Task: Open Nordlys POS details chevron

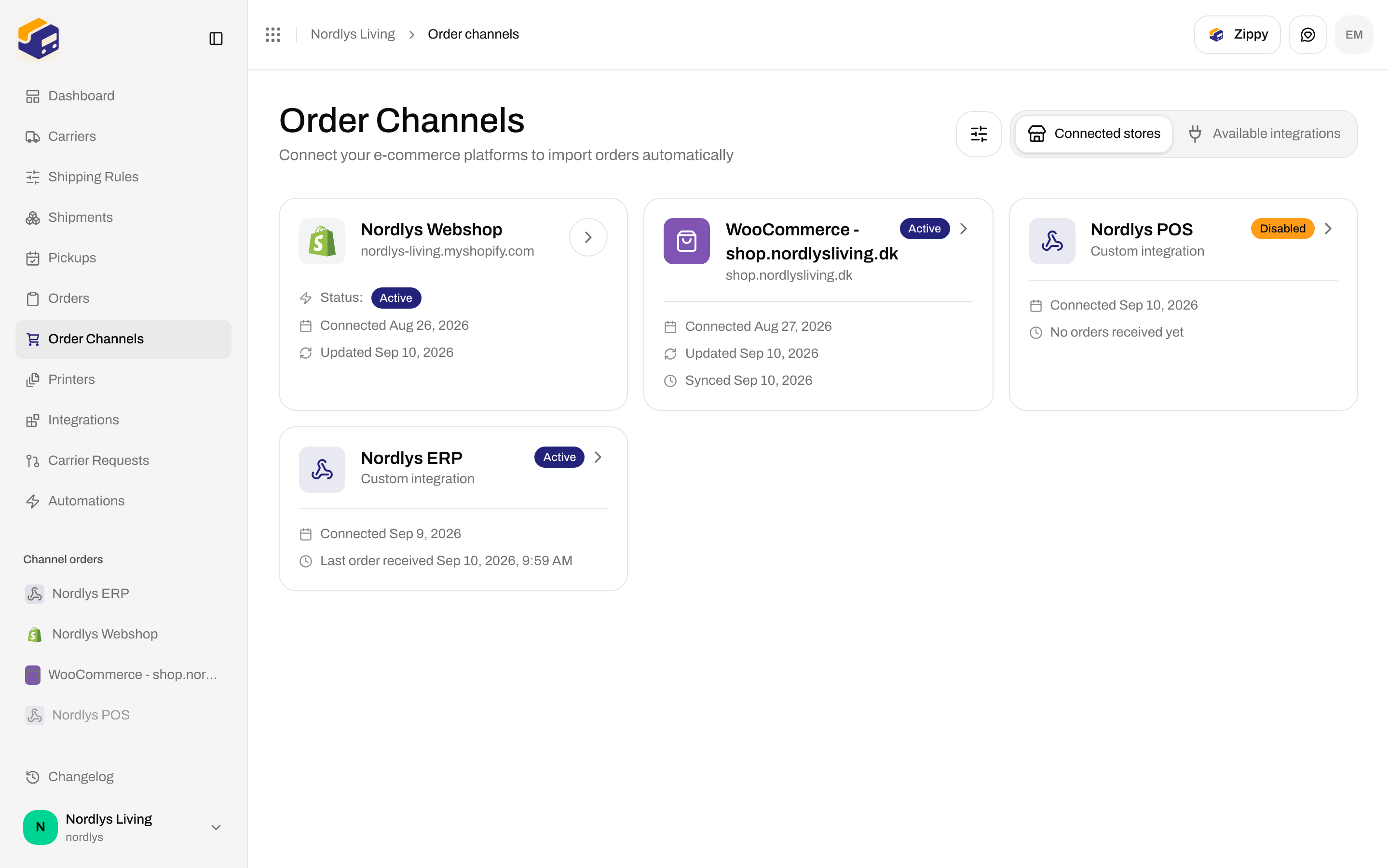Action: click(1328, 229)
